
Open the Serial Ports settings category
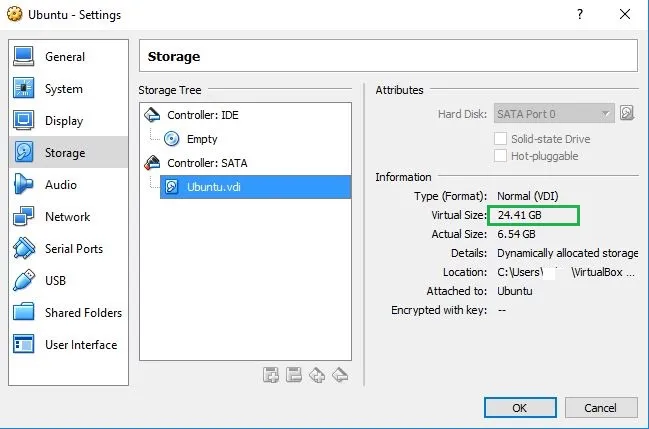(68, 248)
